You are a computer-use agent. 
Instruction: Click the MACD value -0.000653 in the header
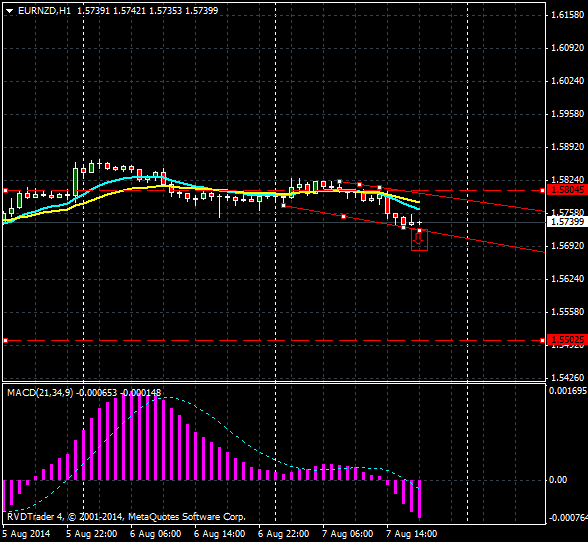pos(96,393)
